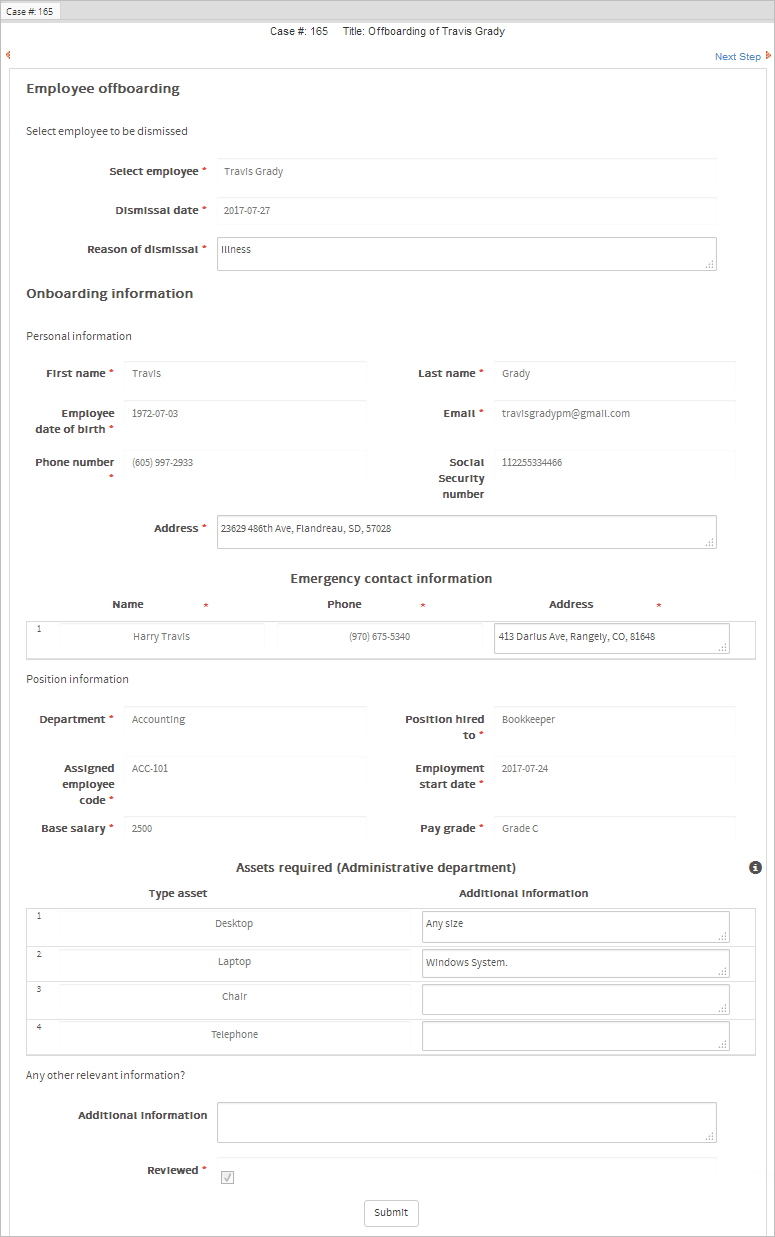The height and width of the screenshot is (1237, 775).
Task: Click the bottom Additional information text area
Action: click(x=466, y=1122)
